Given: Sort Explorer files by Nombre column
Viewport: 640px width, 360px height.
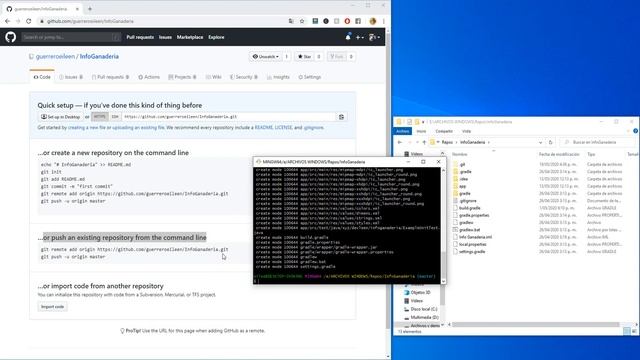Looking at the screenshot, I should click(460, 154).
